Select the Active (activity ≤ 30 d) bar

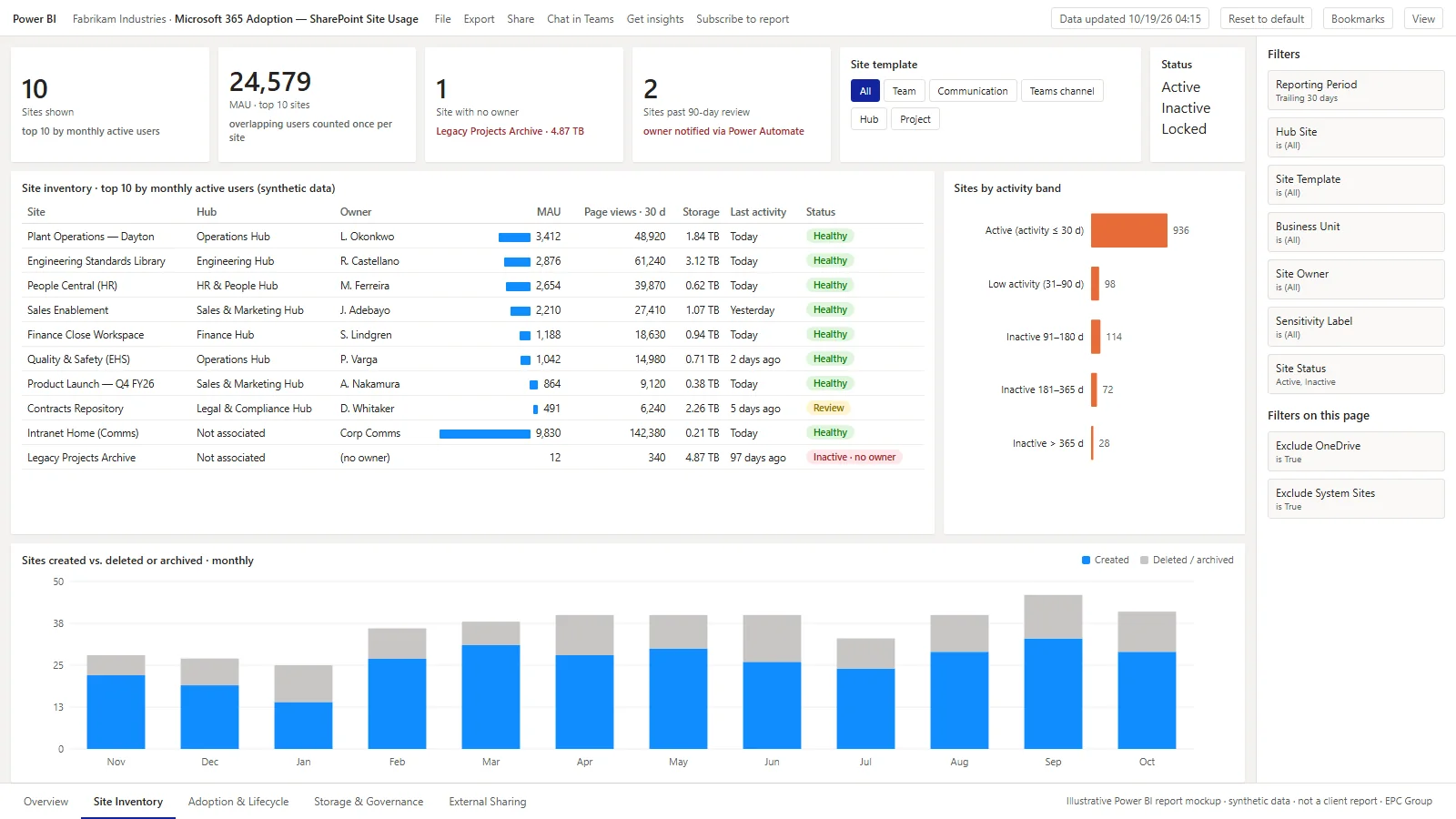click(x=1128, y=230)
